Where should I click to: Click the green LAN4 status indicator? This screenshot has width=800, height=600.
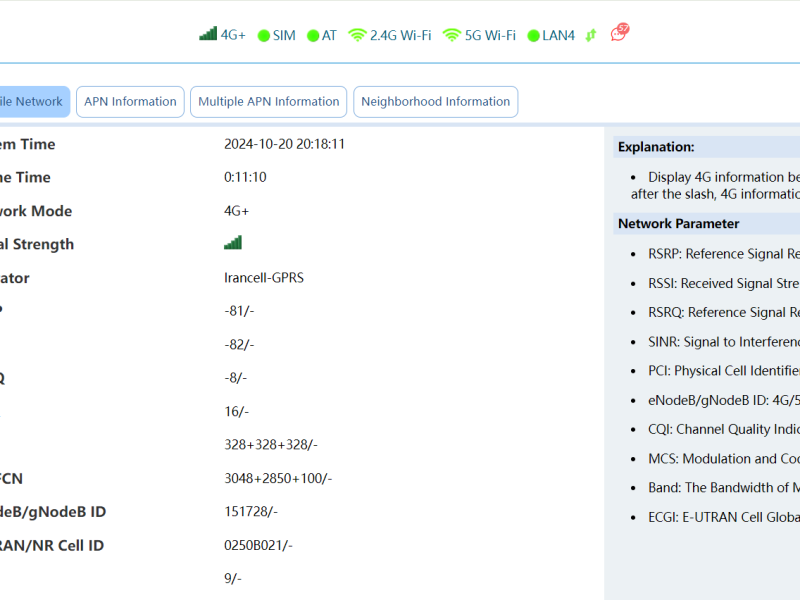tap(533, 36)
